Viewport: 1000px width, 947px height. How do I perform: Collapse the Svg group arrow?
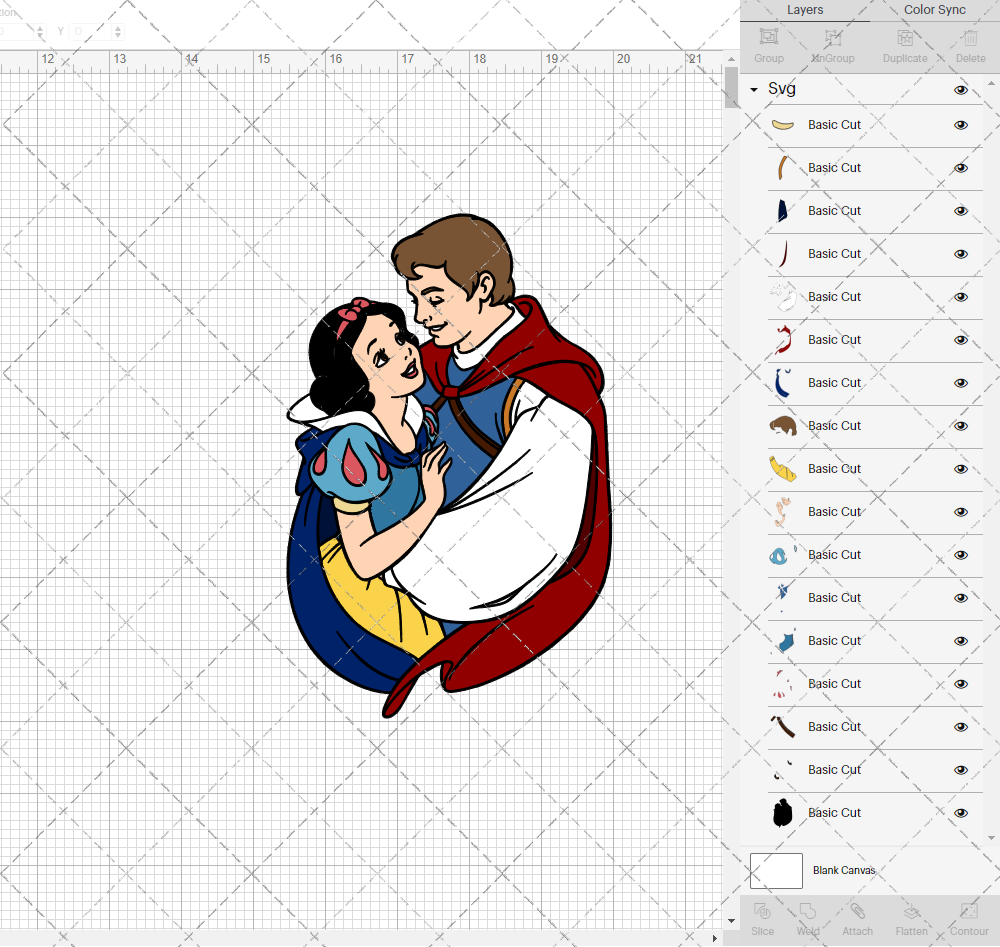[x=754, y=90]
